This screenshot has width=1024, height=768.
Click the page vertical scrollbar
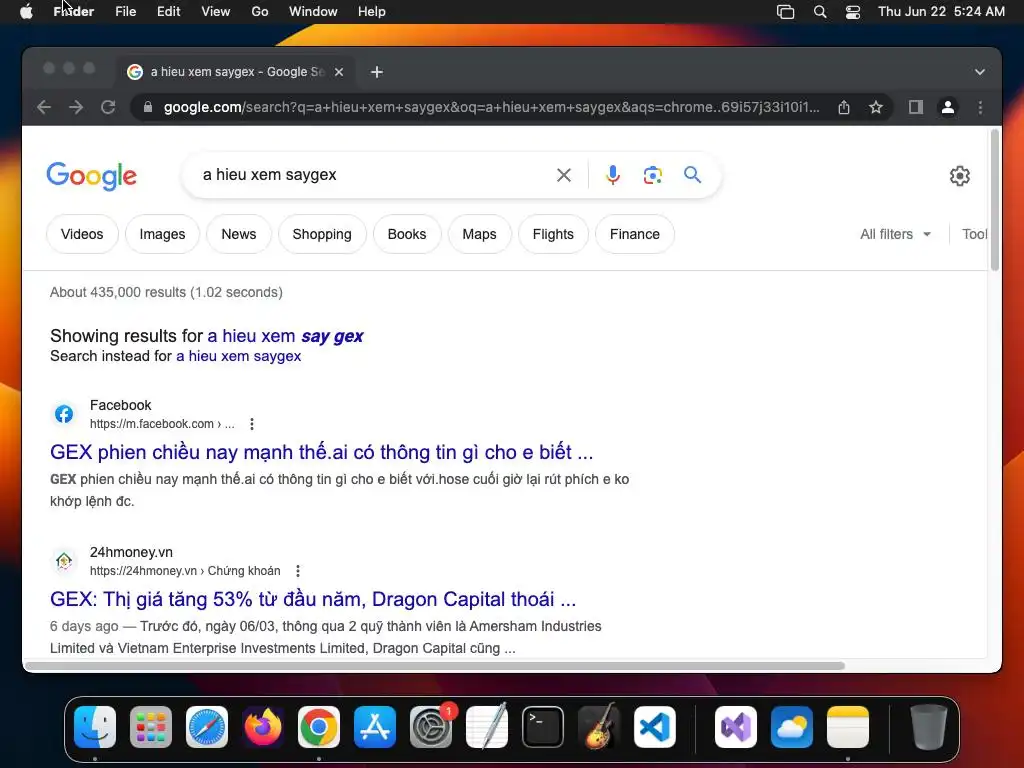[995, 200]
